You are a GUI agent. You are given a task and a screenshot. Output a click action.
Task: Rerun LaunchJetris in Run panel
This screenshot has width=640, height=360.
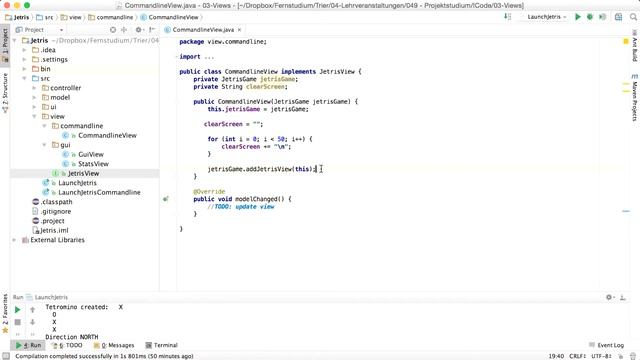tap(18, 310)
